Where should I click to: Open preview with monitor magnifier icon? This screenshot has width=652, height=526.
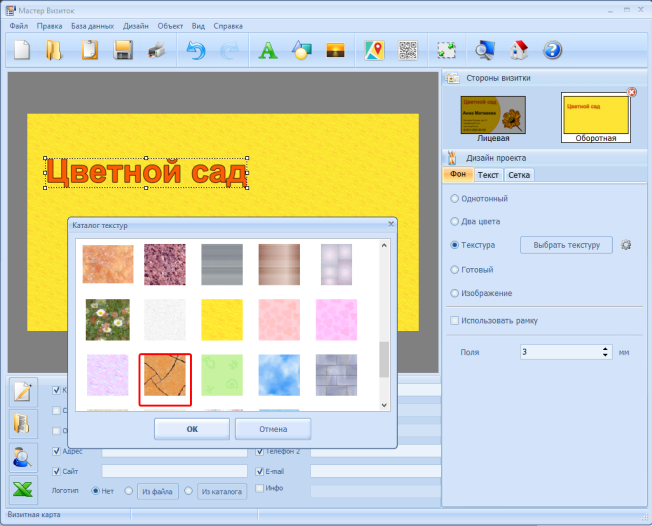(x=485, y=50)
